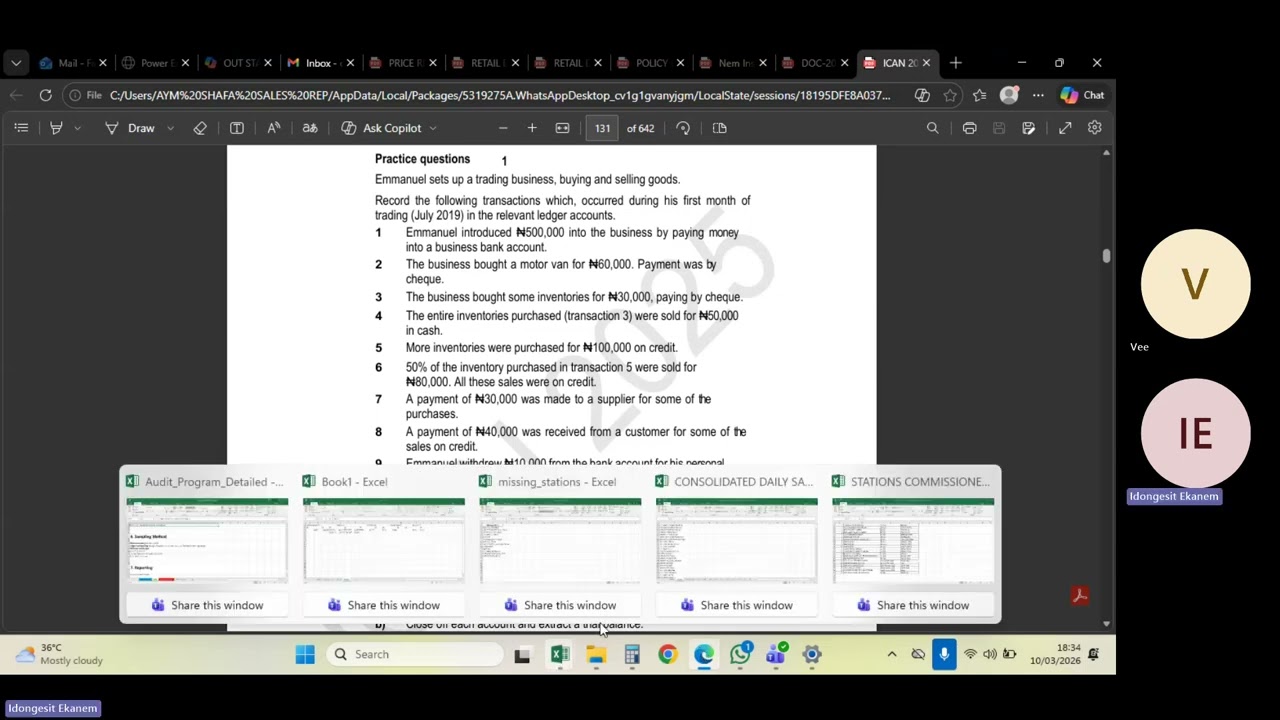Select the missing_stations Excel window preview
The width and height of the screenshot is (1280, 720).
click(560, 540)
